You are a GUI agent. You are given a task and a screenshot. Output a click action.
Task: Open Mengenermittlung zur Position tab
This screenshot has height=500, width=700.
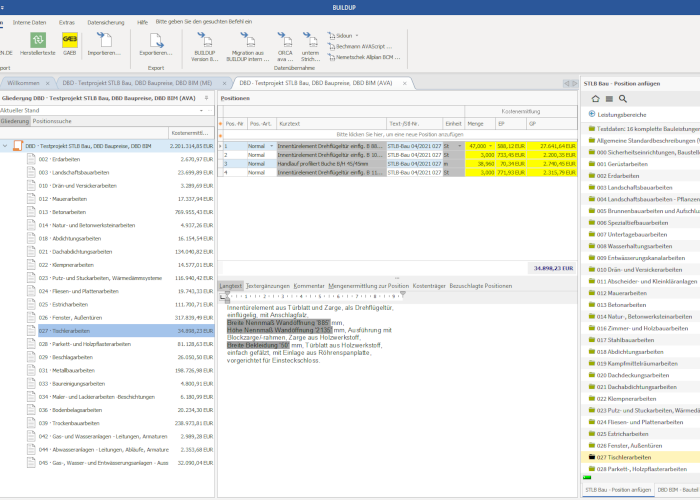(x=369, y=286)
